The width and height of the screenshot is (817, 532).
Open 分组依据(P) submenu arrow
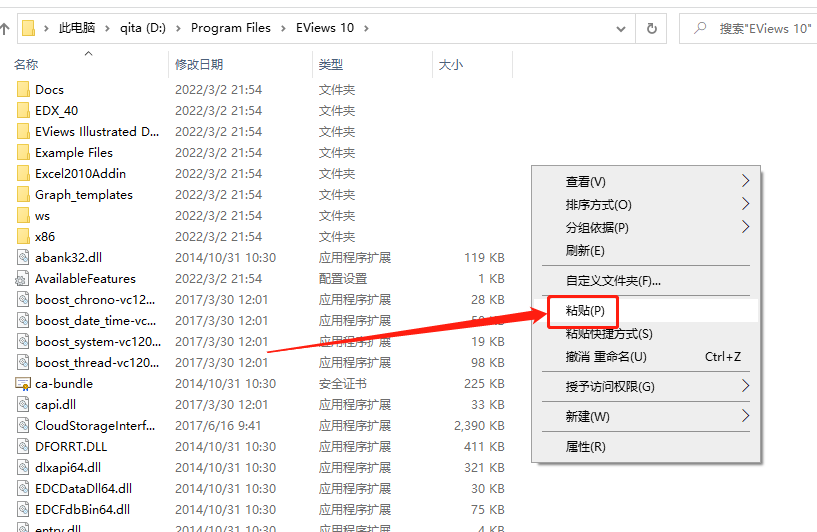pyautogui.click(x=746, y=227)
